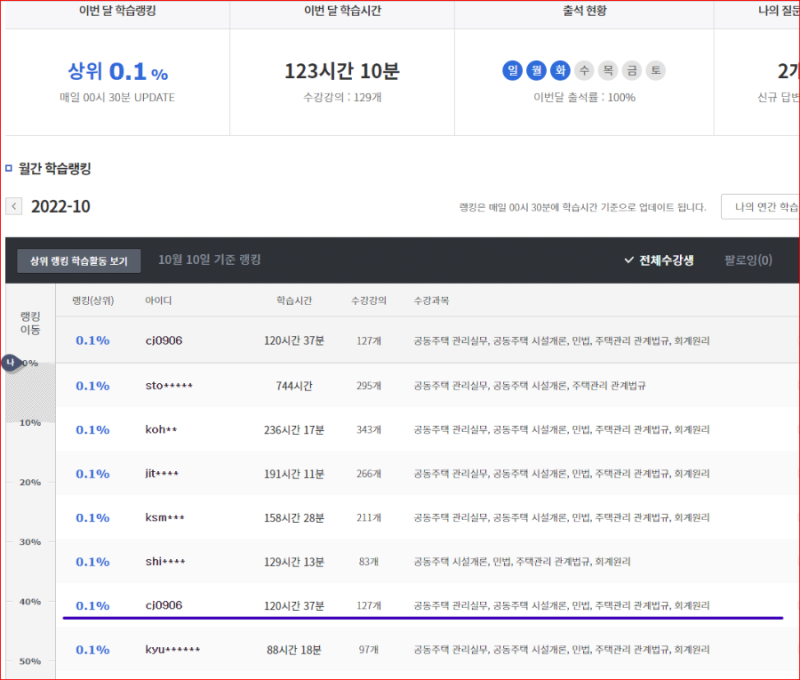800x680 pixels.
Task: Select the 수 (Wednesday) attendance circle
Action: [x=584, y=71]
